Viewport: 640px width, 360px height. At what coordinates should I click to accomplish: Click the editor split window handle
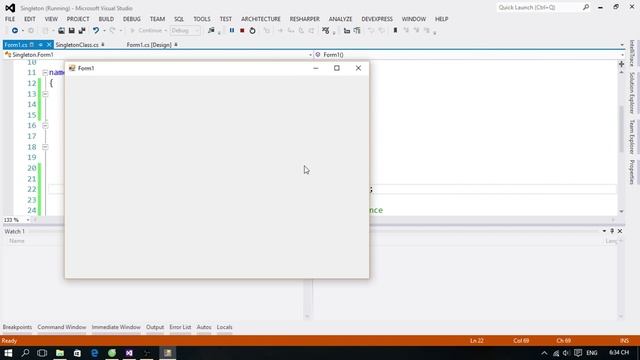[x=621, y=64]
